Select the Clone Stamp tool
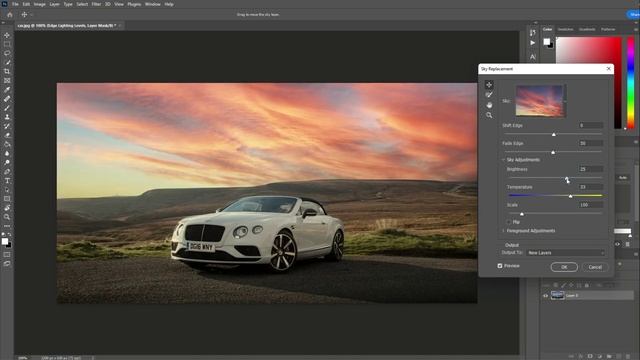Screen dimensions: 640x360 pos(7,117)
